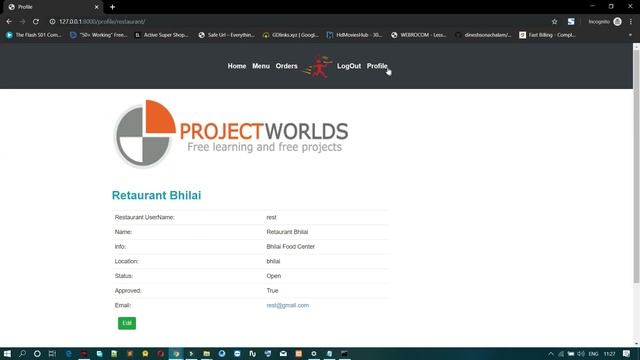The height and width of the screenshot is (360, 640).
Task: Select the Profile browser tab
Action: click(x=53, y=7)
